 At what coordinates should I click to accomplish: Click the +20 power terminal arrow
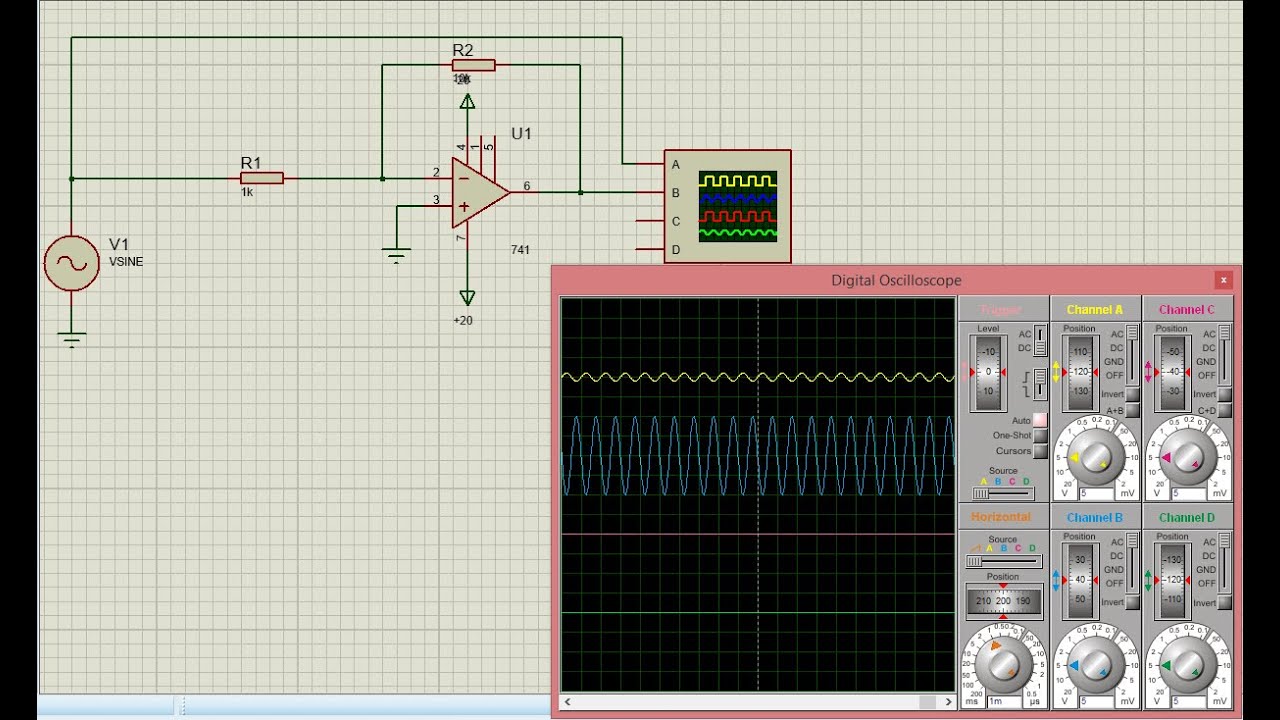467,298
